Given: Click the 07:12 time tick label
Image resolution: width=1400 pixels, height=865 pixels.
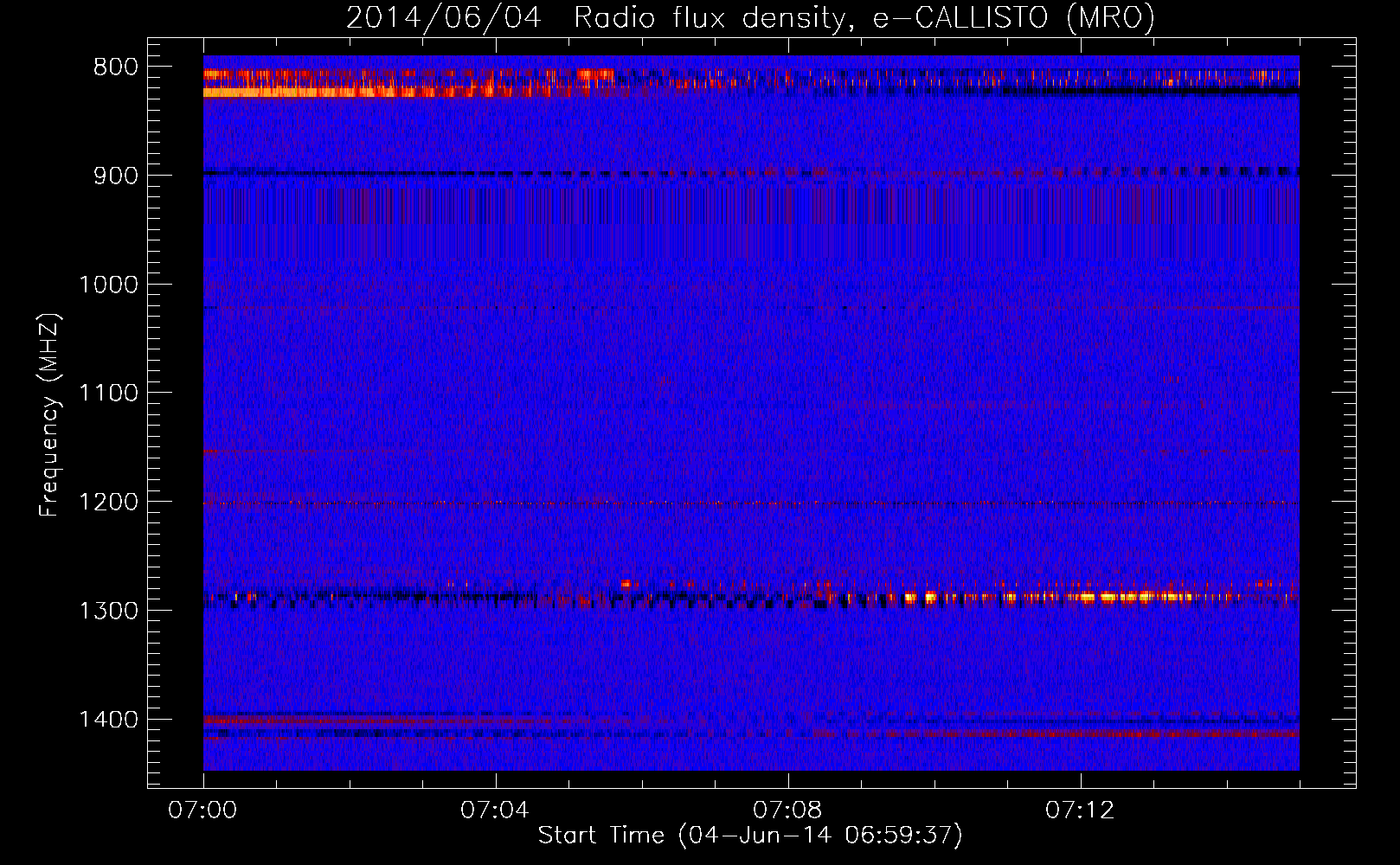Looking at the screenshot, I should (1080, 811).
